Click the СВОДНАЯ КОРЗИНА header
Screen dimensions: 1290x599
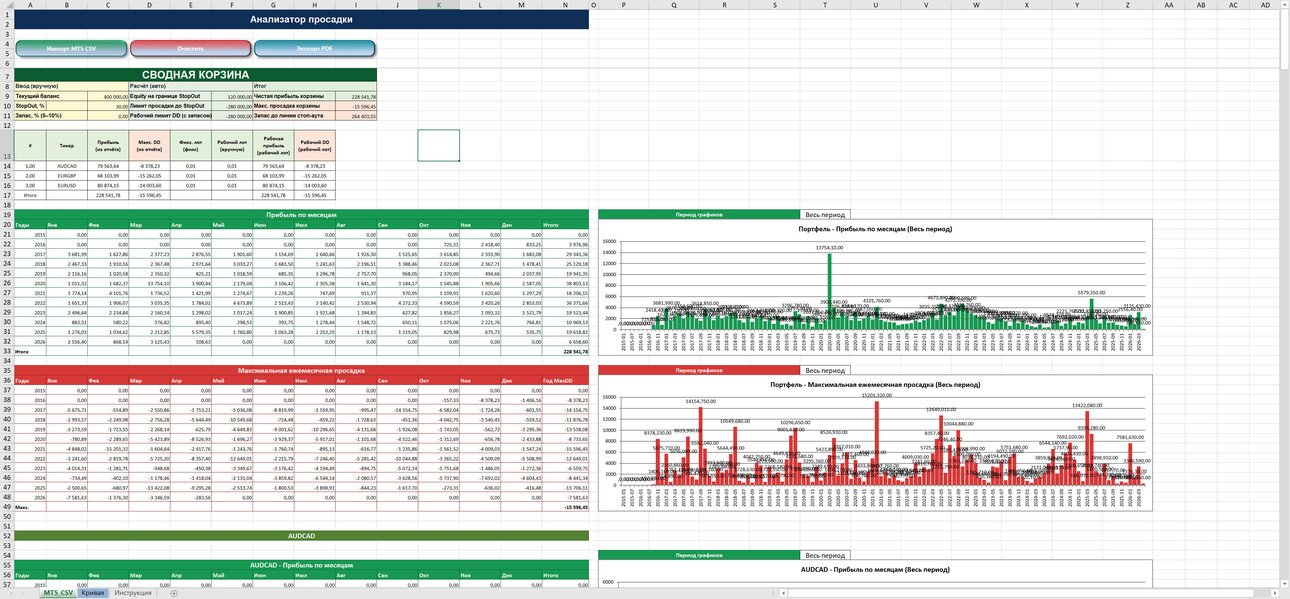[196, 75]
